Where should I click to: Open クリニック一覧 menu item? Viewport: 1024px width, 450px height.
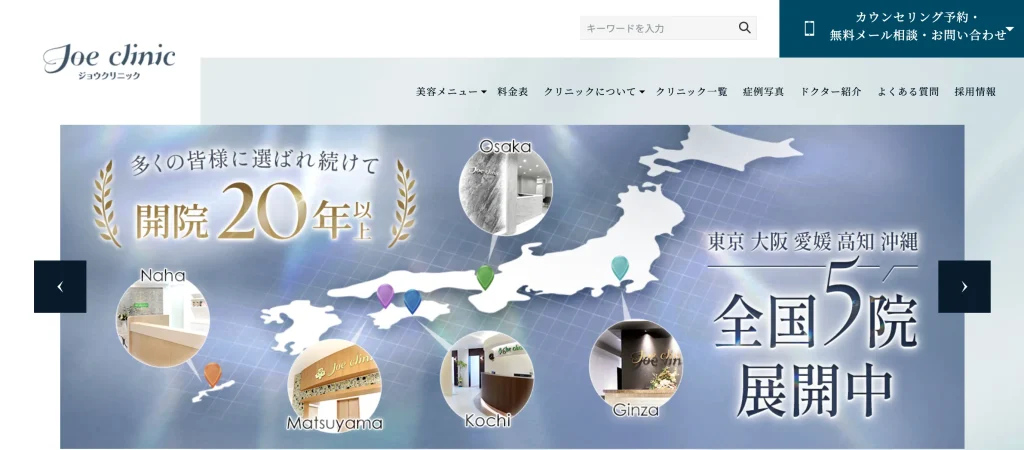(692, 92)
